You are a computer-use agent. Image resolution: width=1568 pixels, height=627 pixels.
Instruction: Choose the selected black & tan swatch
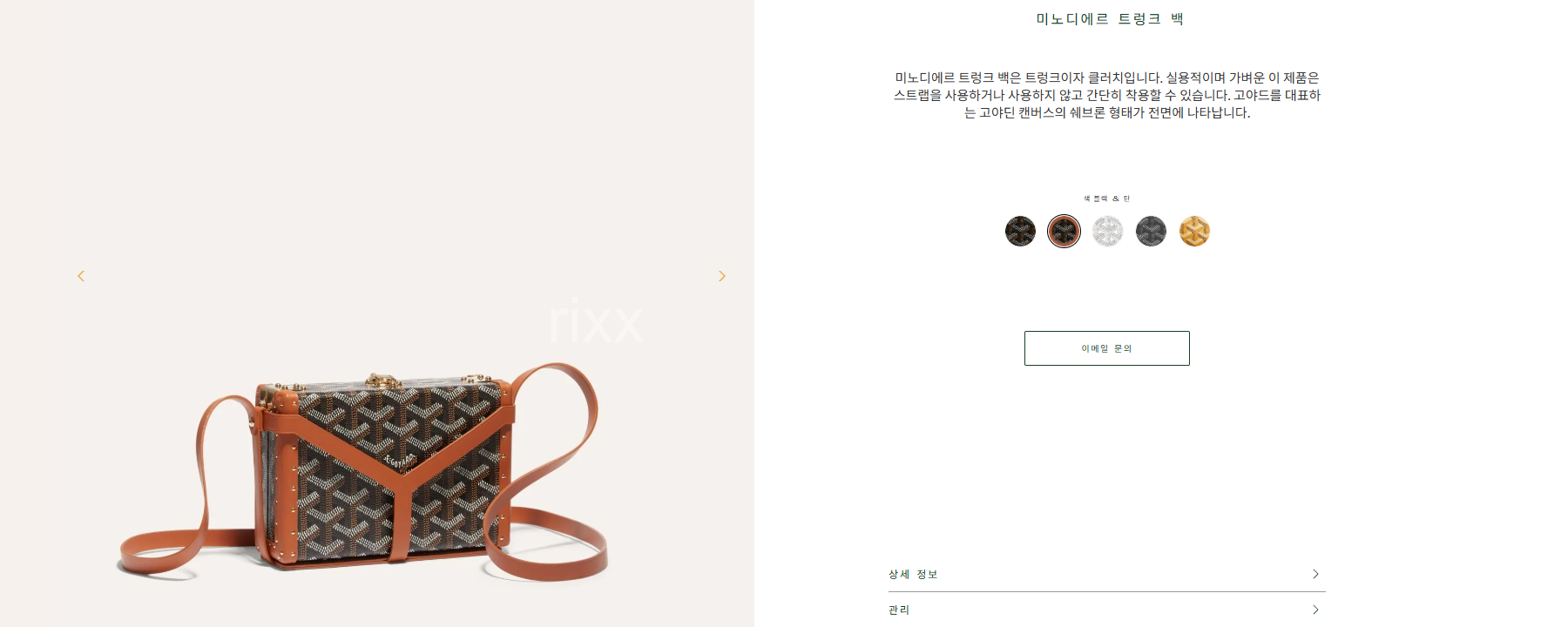[1064, 232]
